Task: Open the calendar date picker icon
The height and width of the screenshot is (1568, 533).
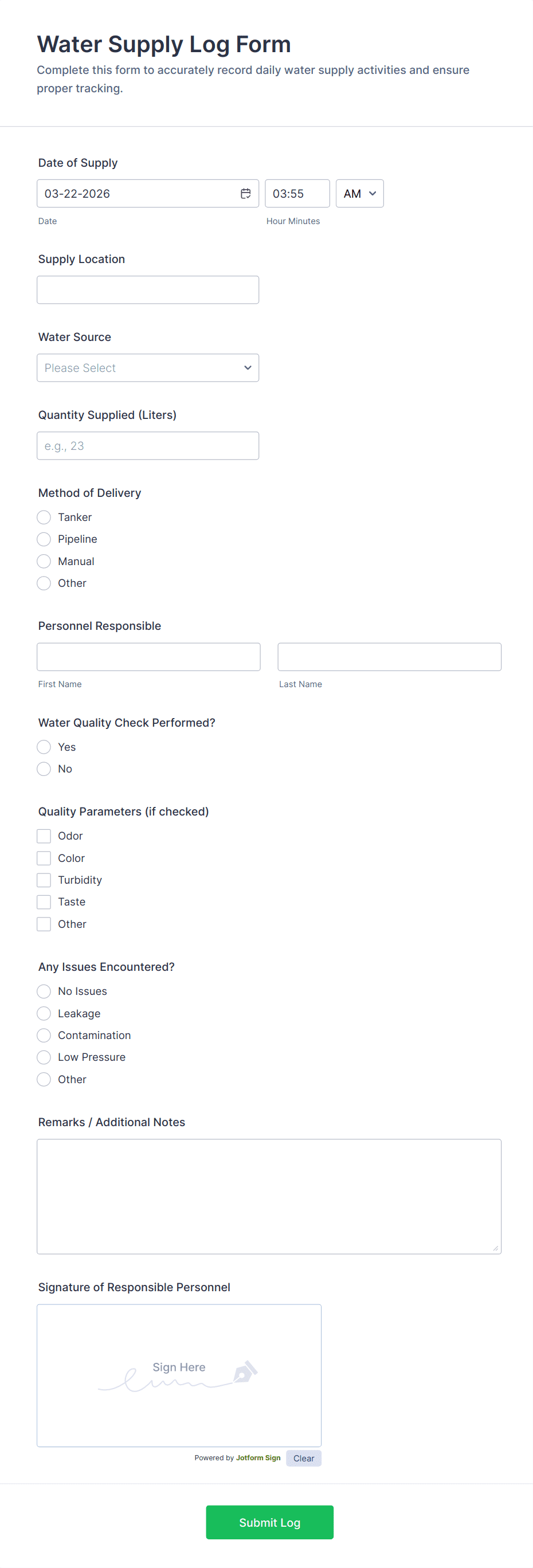Action: click(x=246, y=194)
